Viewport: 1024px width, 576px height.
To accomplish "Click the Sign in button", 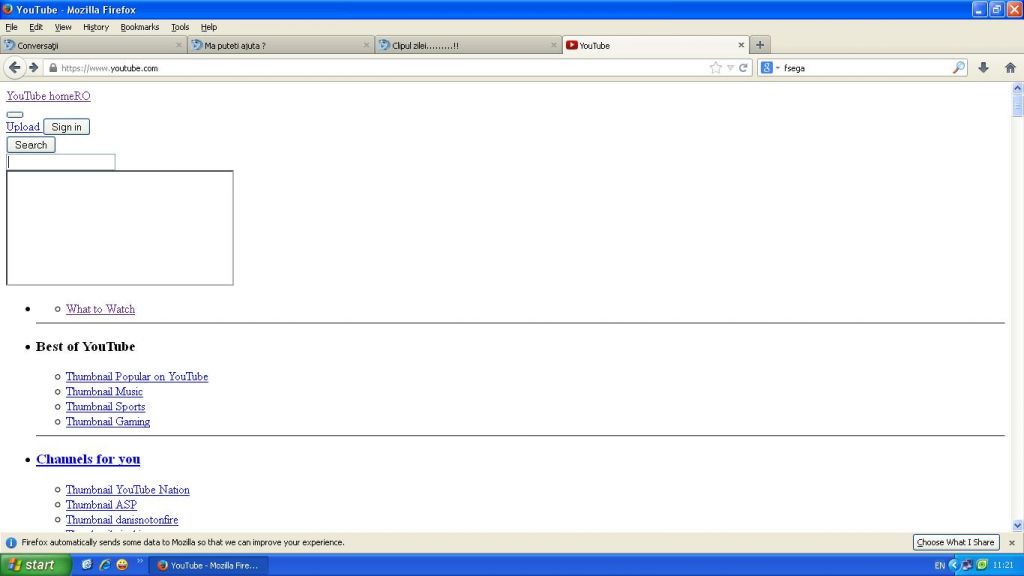I will 67,127.
